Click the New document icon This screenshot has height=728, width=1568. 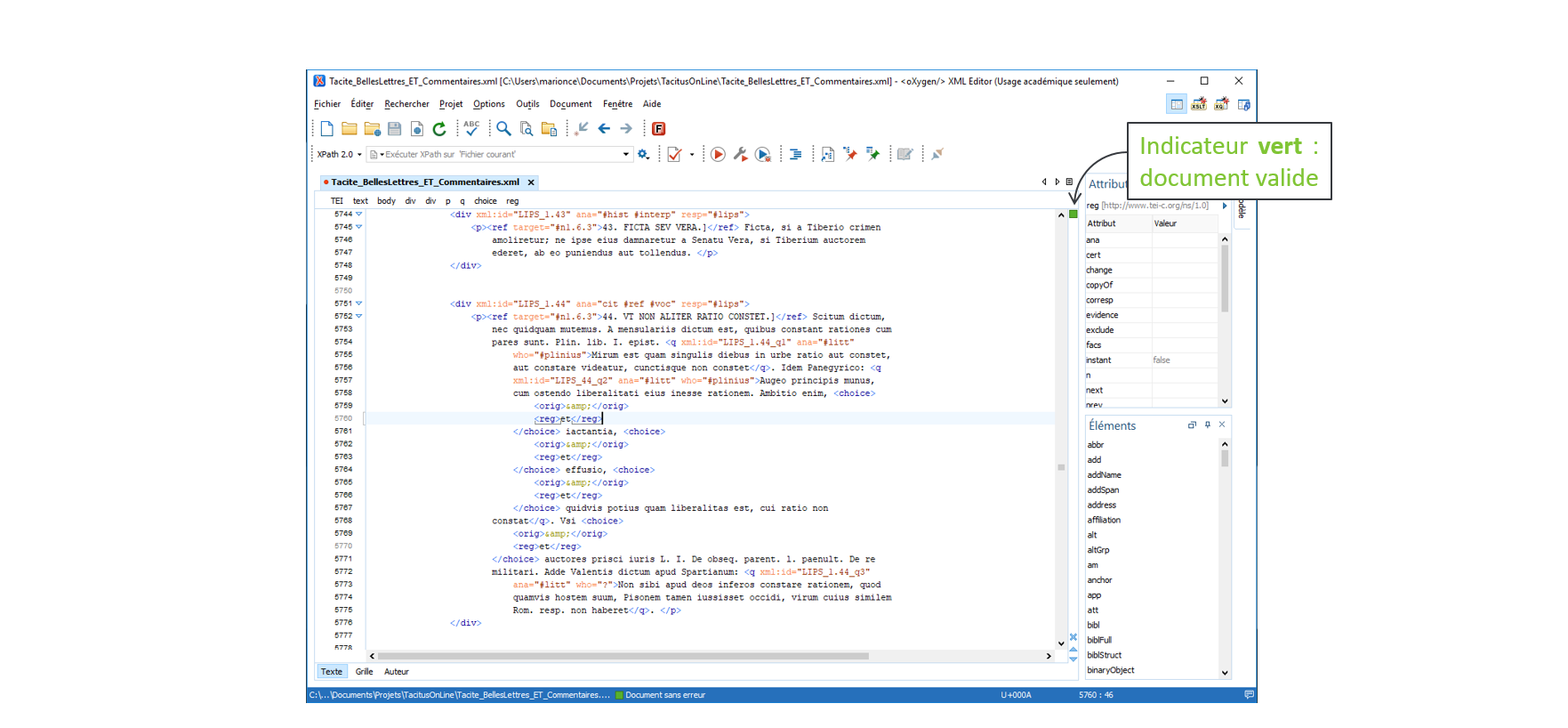[326, 129]
